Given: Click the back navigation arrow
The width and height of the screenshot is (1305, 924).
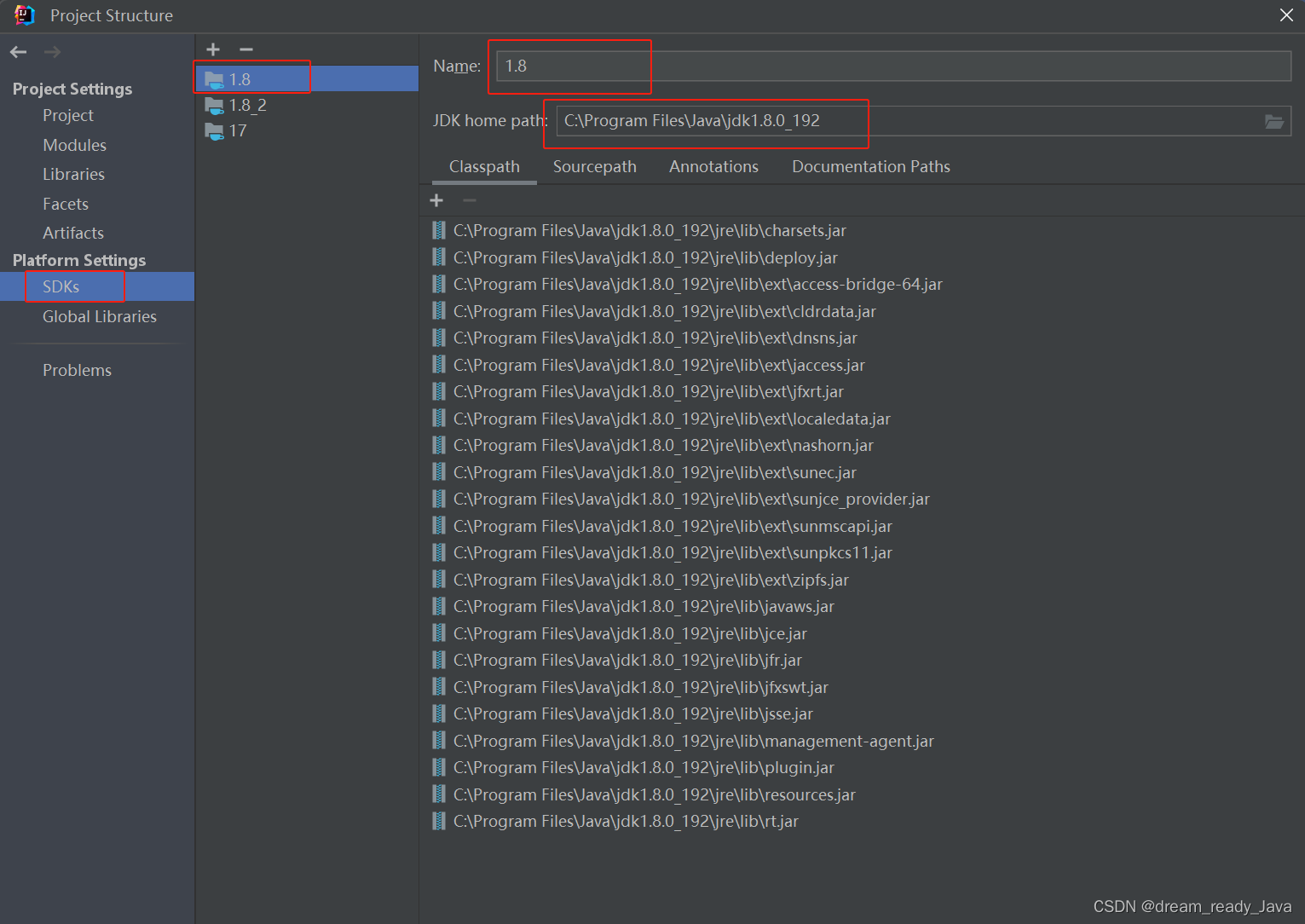Looking at the screenshot, I should pos(18,52).
